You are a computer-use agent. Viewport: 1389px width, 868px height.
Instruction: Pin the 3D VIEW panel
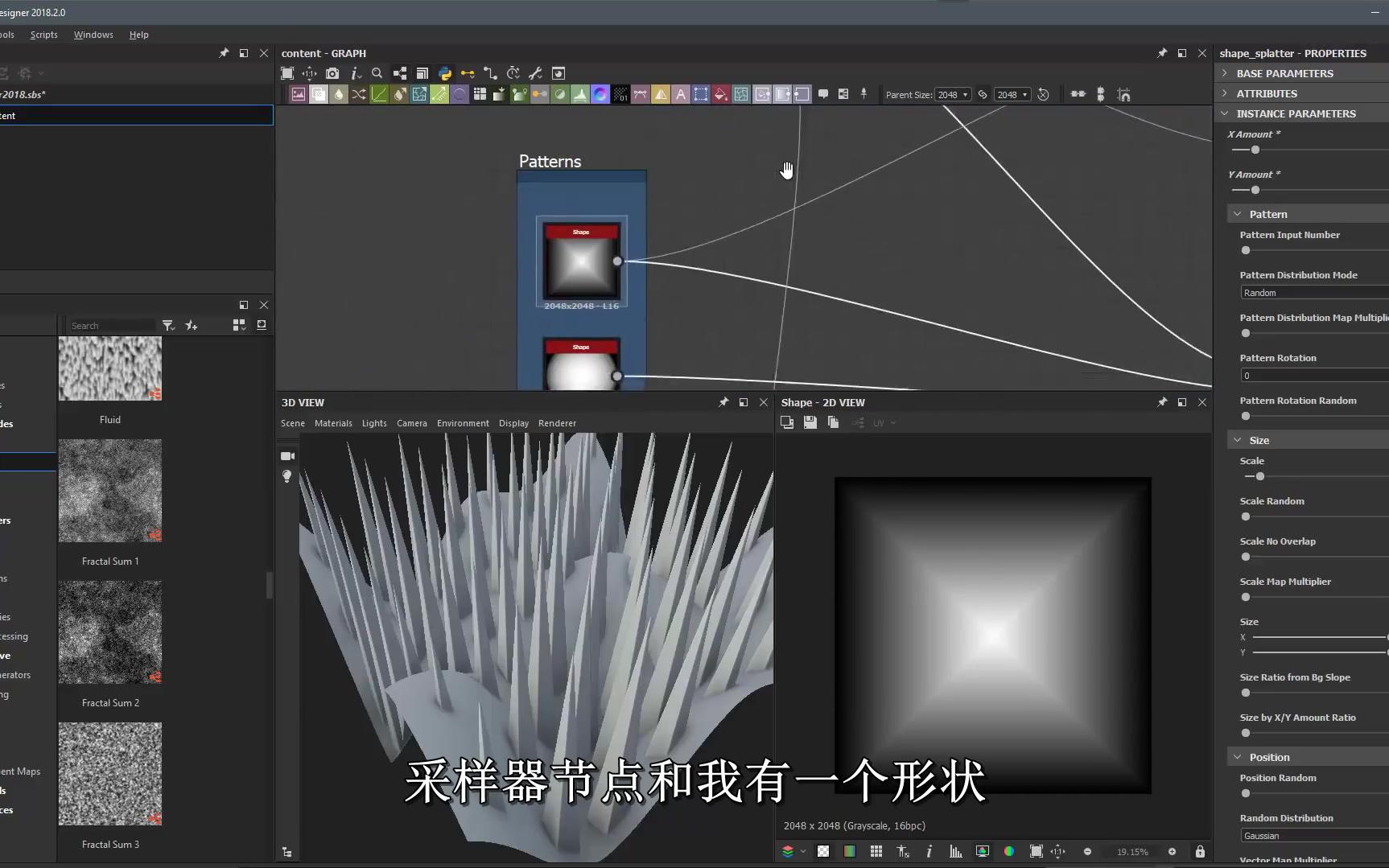(723, 402)
